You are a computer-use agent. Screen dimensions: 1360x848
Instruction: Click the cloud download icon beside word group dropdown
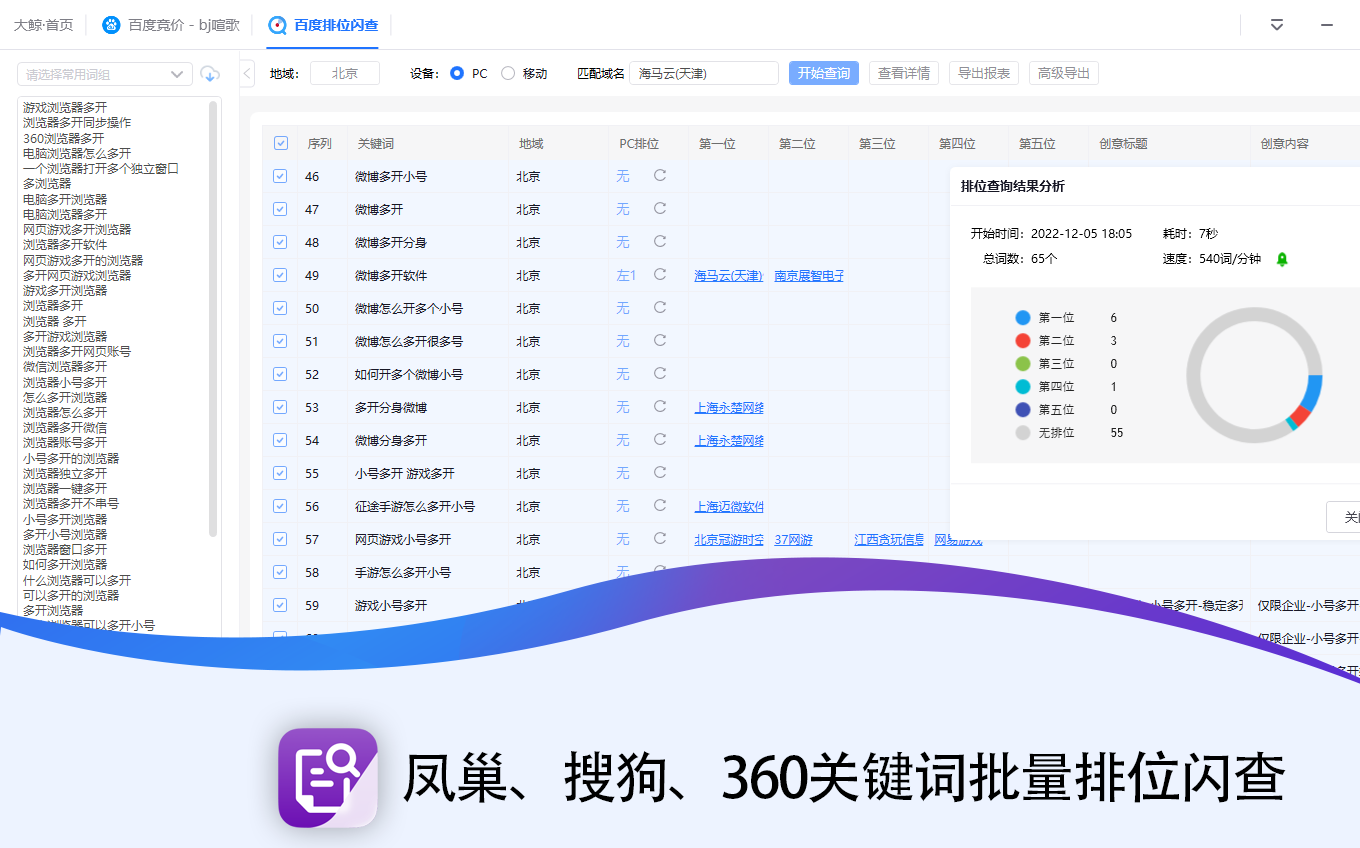[x=210, y=74]
